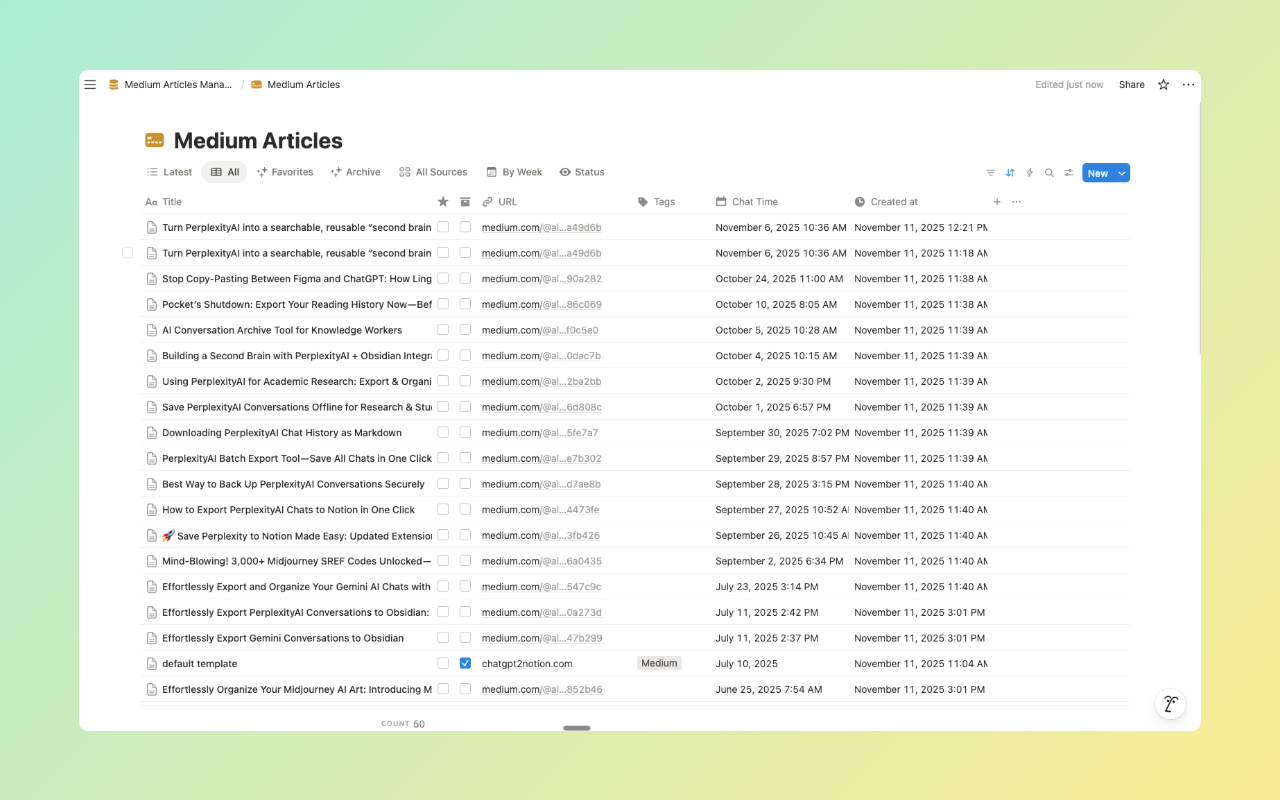The image size is (1280, 800).
Task: Check the favorite box for the Pocket's Shutdown article
Action: tap(443, 304)
